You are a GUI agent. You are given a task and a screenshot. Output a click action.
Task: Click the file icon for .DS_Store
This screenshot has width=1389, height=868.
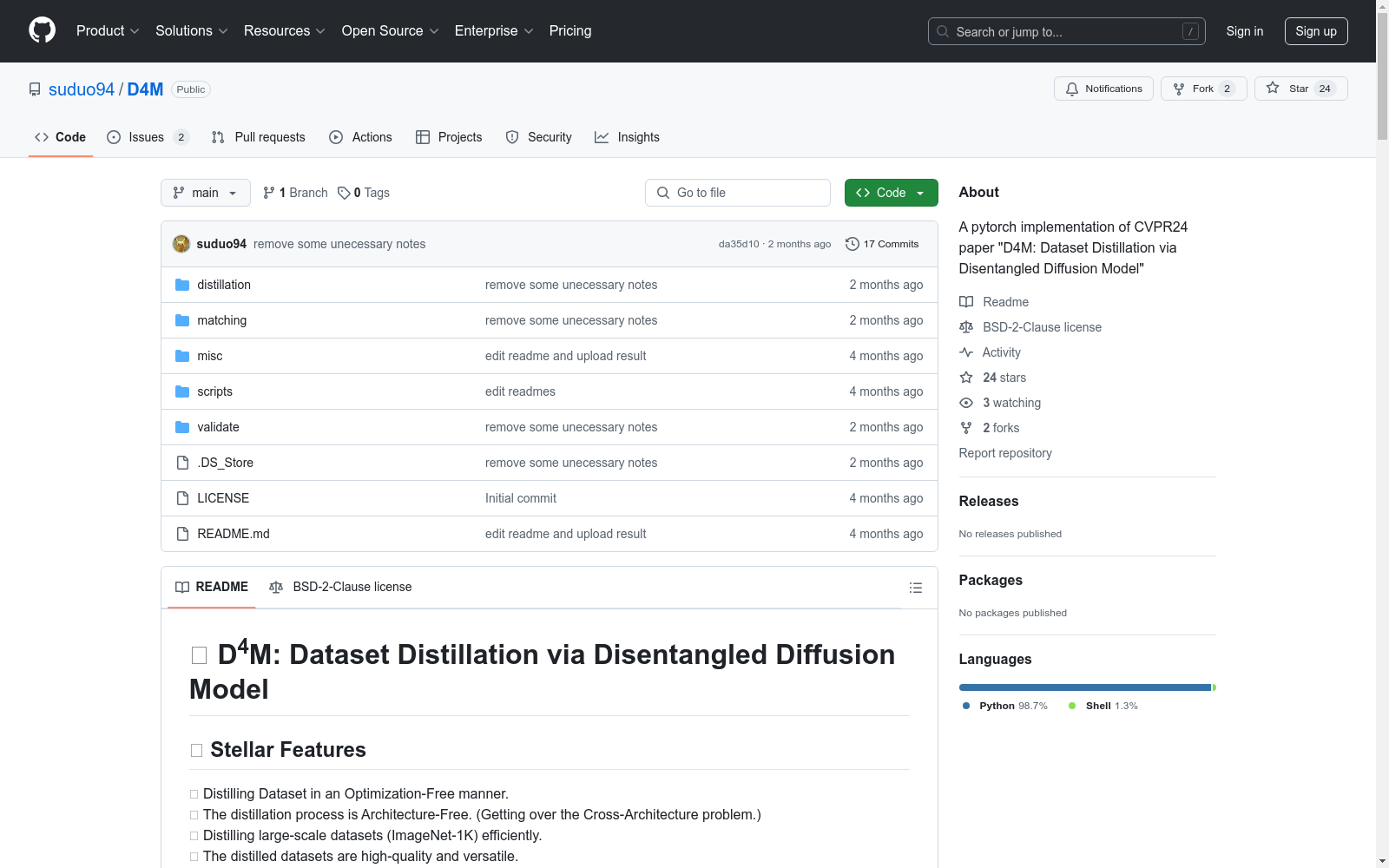(182, 463)
